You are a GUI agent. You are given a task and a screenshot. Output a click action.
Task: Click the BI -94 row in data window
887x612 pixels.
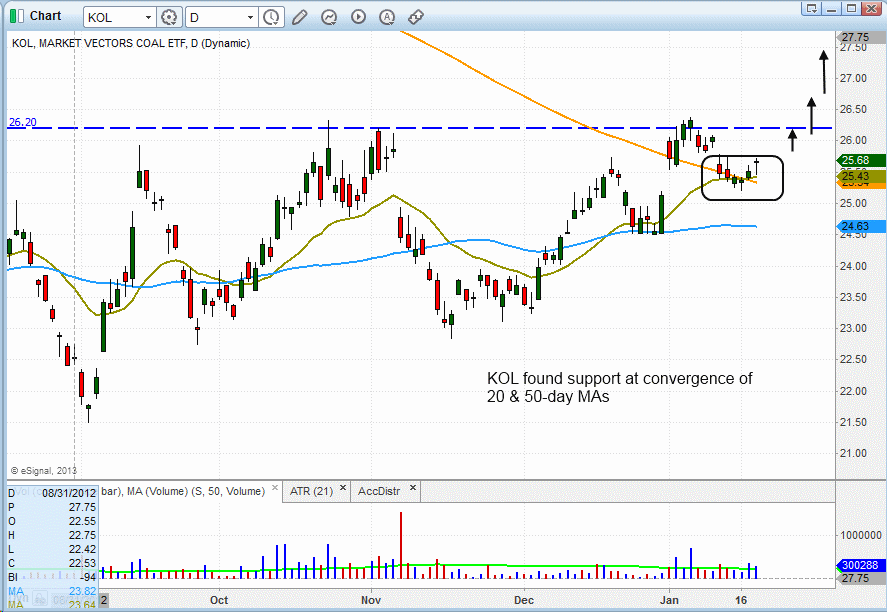point(53,577)
